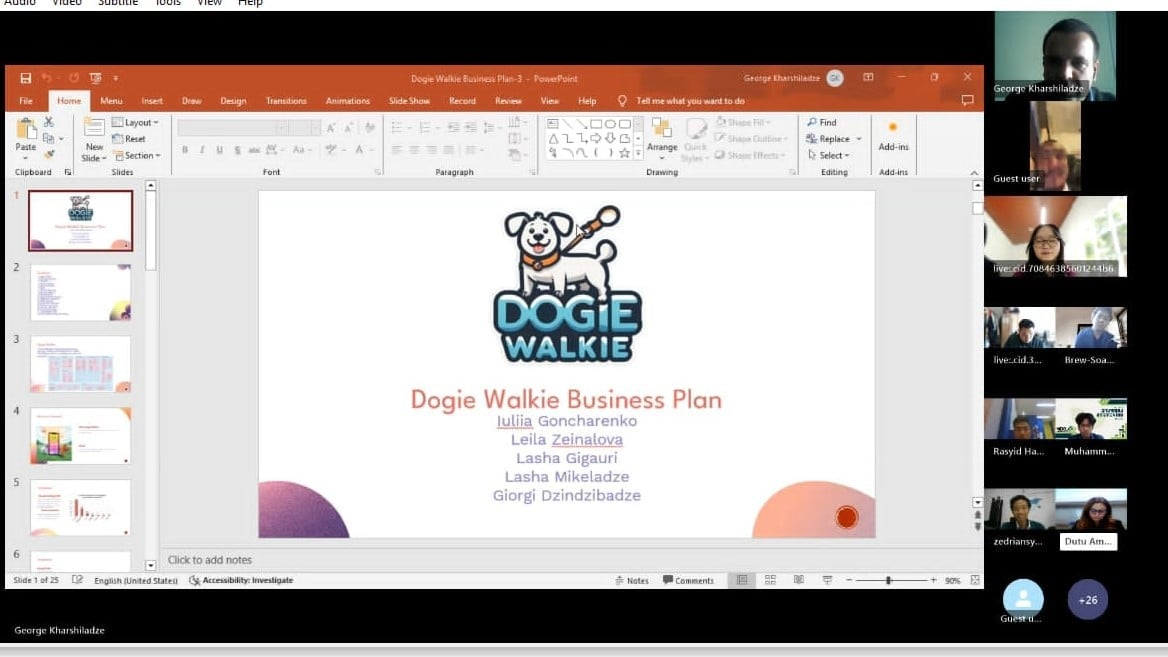The image size is (1168, 657).
Task: Click the +26 more participants button
Action: coord(1088,600)
